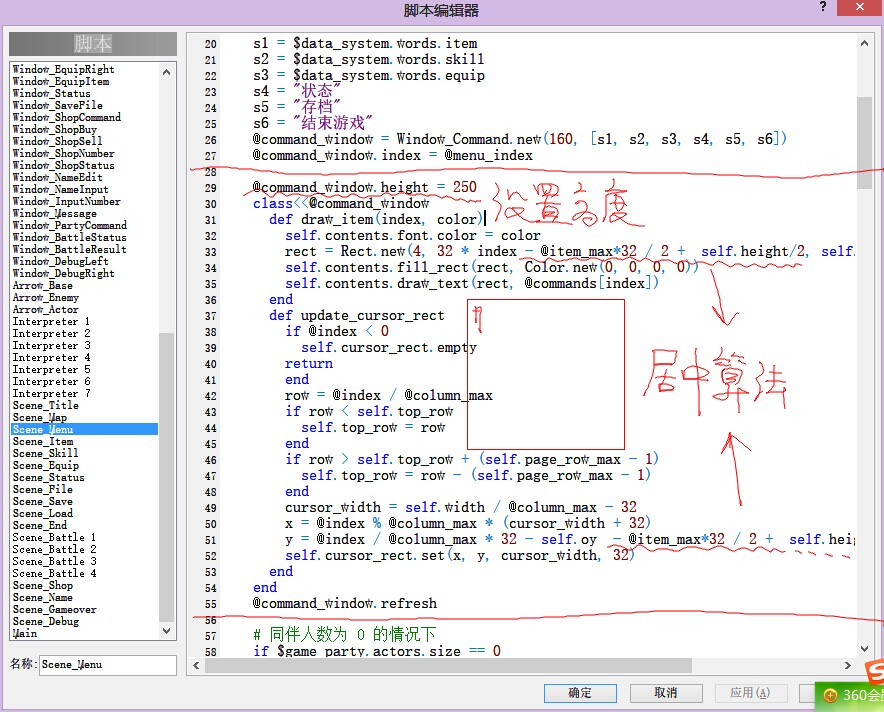Select Window_ShopNumber script

click(x=64, y=153)
